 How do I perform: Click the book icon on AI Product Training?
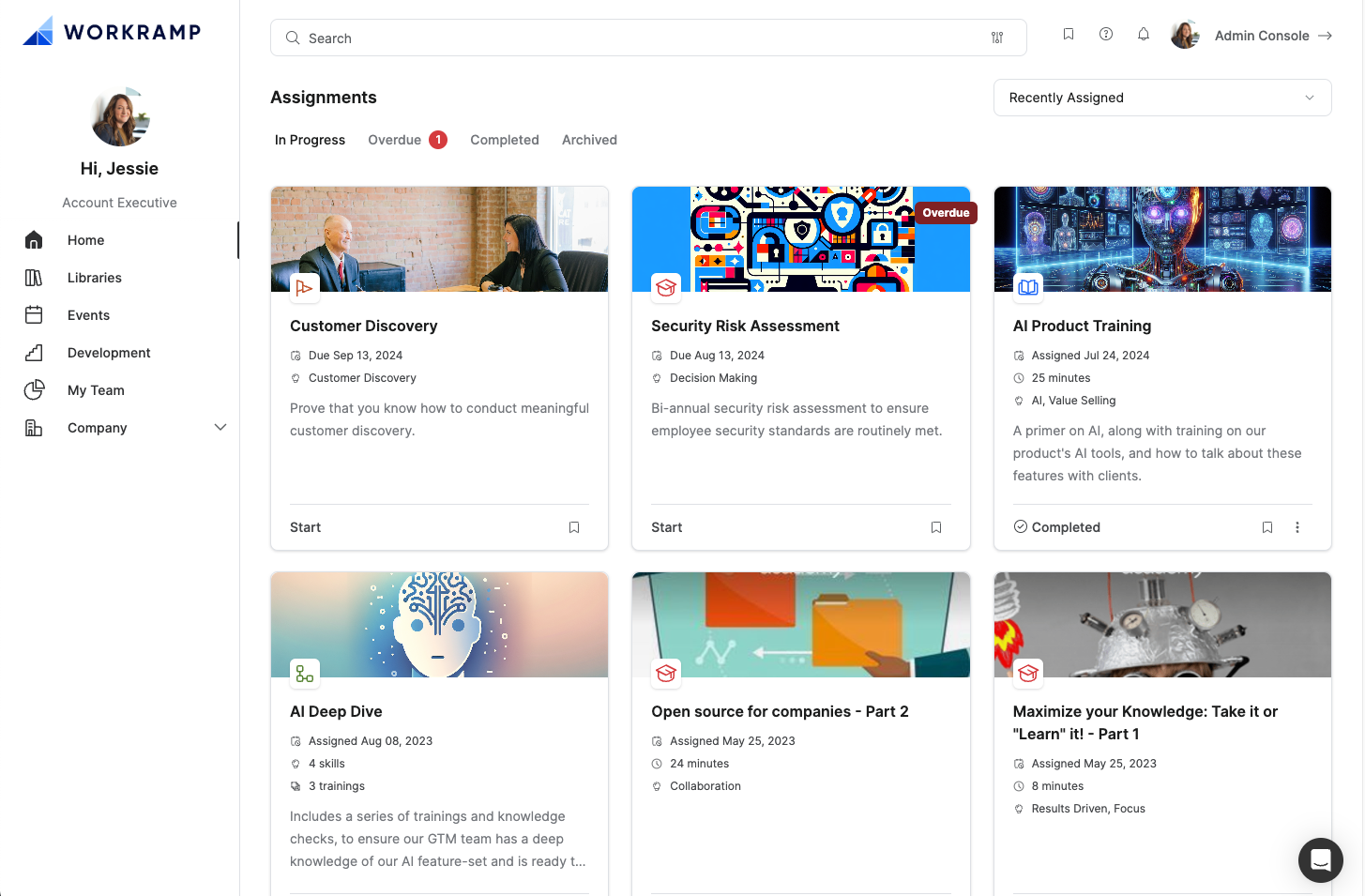pyautogui.click(x=1027, y=287)
